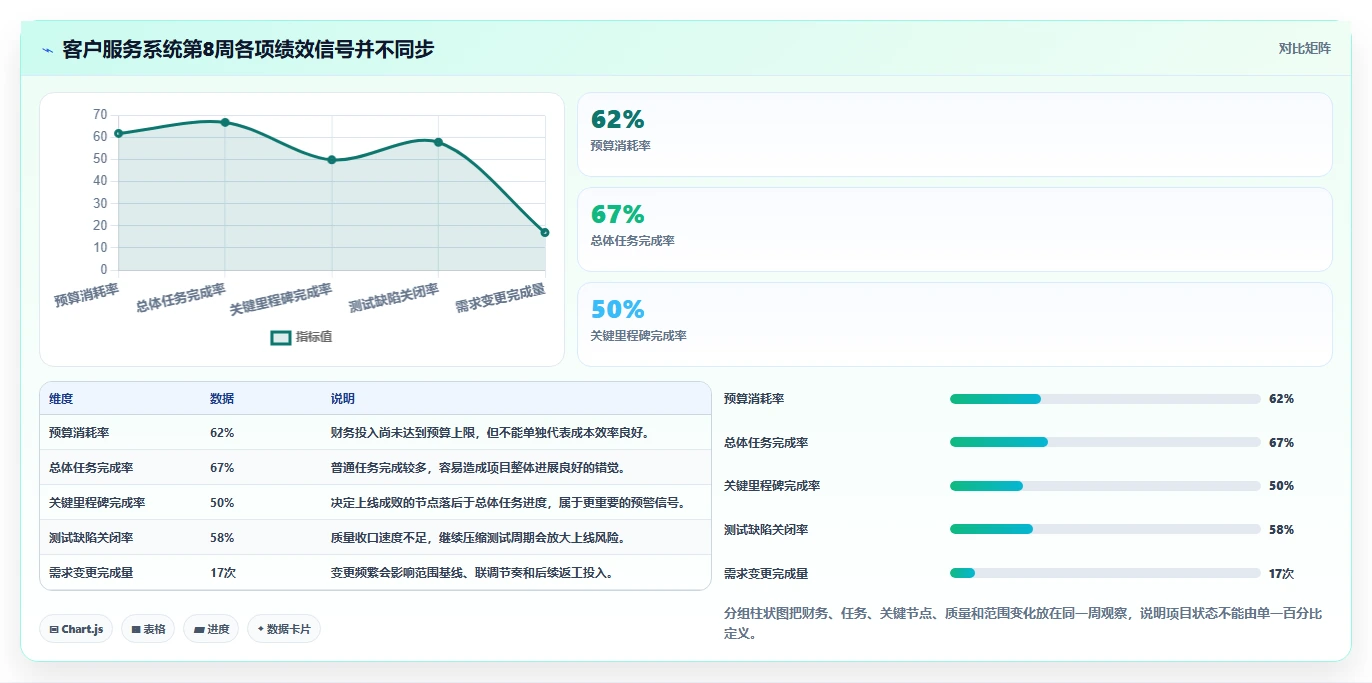Click the 进度 tag chip

point(211,629)
